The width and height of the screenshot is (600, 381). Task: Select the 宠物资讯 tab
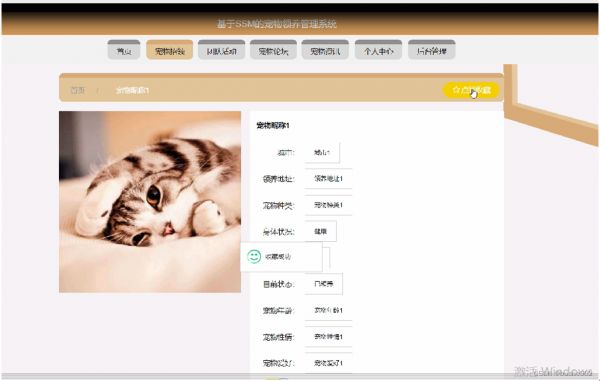point(325,50)
